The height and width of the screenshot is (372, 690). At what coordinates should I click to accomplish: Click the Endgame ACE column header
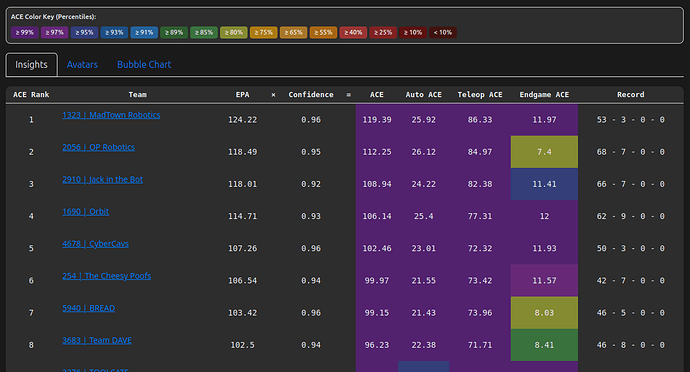[544, 95]
